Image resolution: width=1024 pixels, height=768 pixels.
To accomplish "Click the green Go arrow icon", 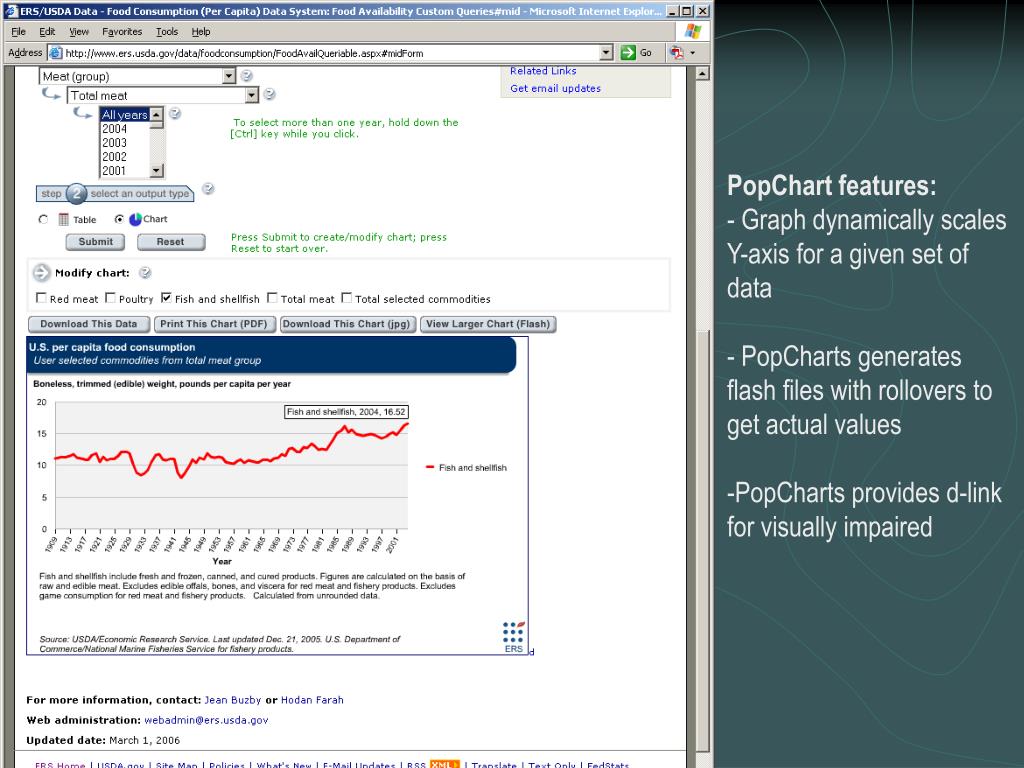I will 628,53.
